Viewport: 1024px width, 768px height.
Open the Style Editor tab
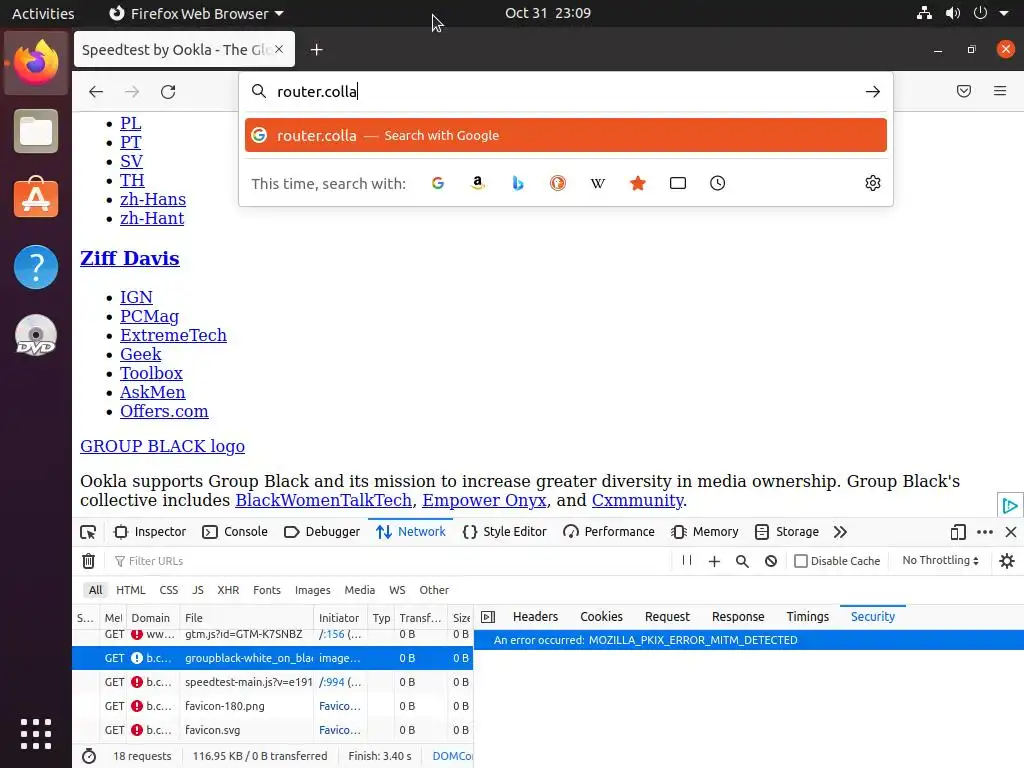pyautogui.click(x=504, y=532)
